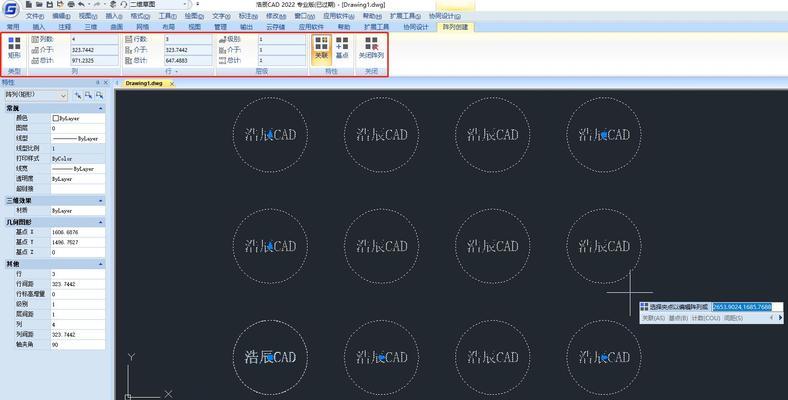Choose the 计数(COU) prompt option

[706, 318]
